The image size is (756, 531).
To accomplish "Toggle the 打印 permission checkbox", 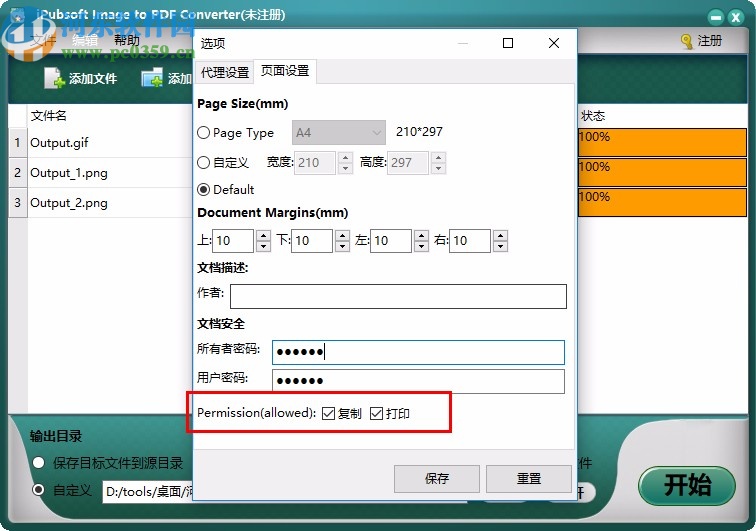I will pyautogui.click(x=377, y=413).
